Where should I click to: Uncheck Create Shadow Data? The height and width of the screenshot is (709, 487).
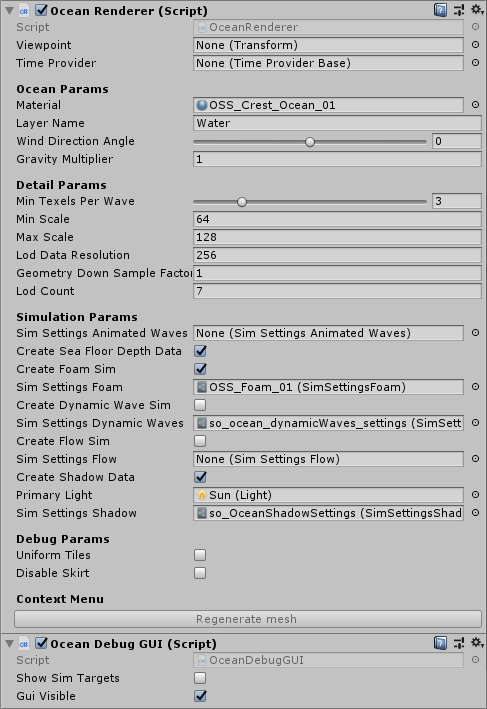[x=200, y=477]
